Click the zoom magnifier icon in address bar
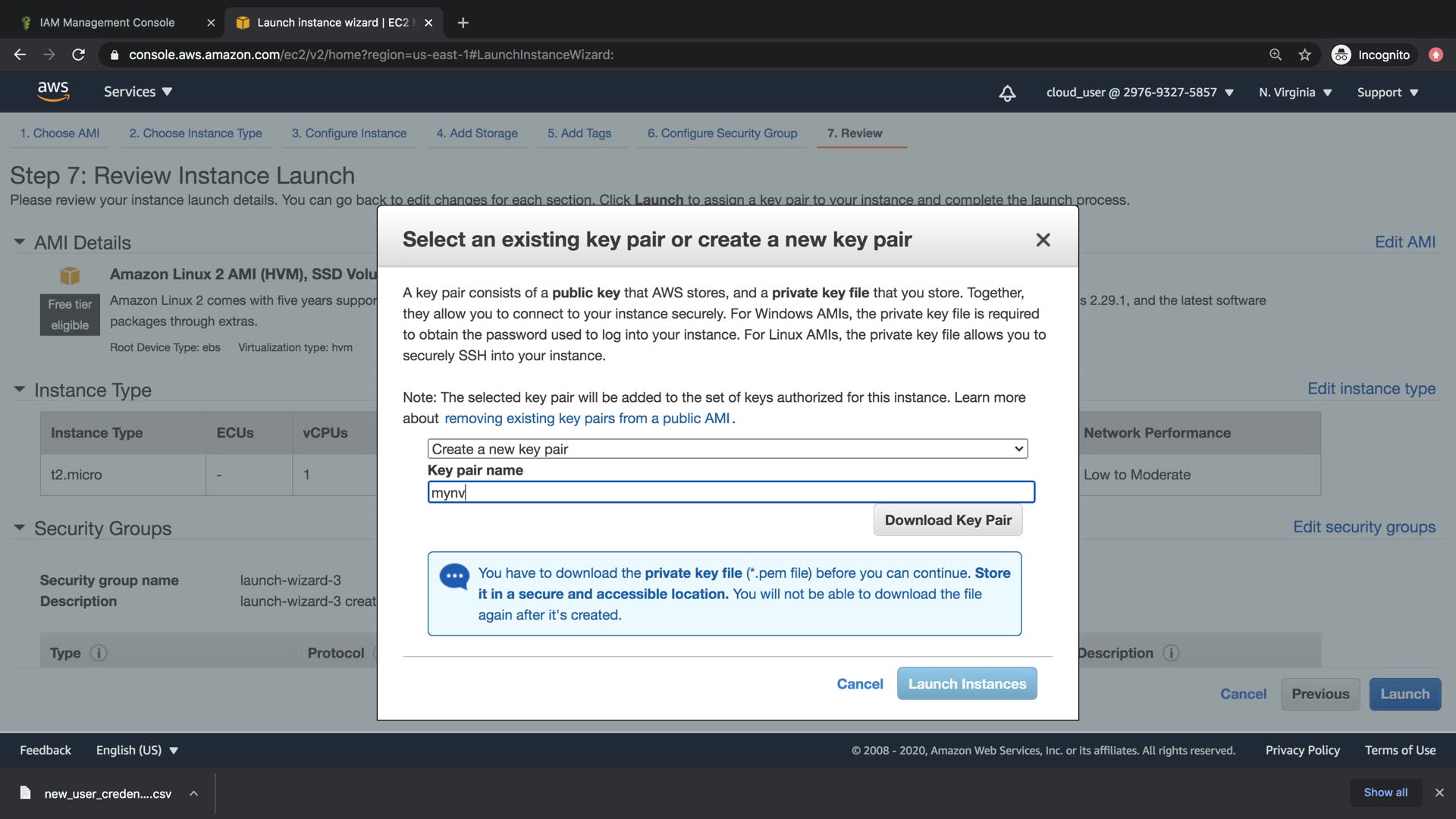 pos(1276,55)
